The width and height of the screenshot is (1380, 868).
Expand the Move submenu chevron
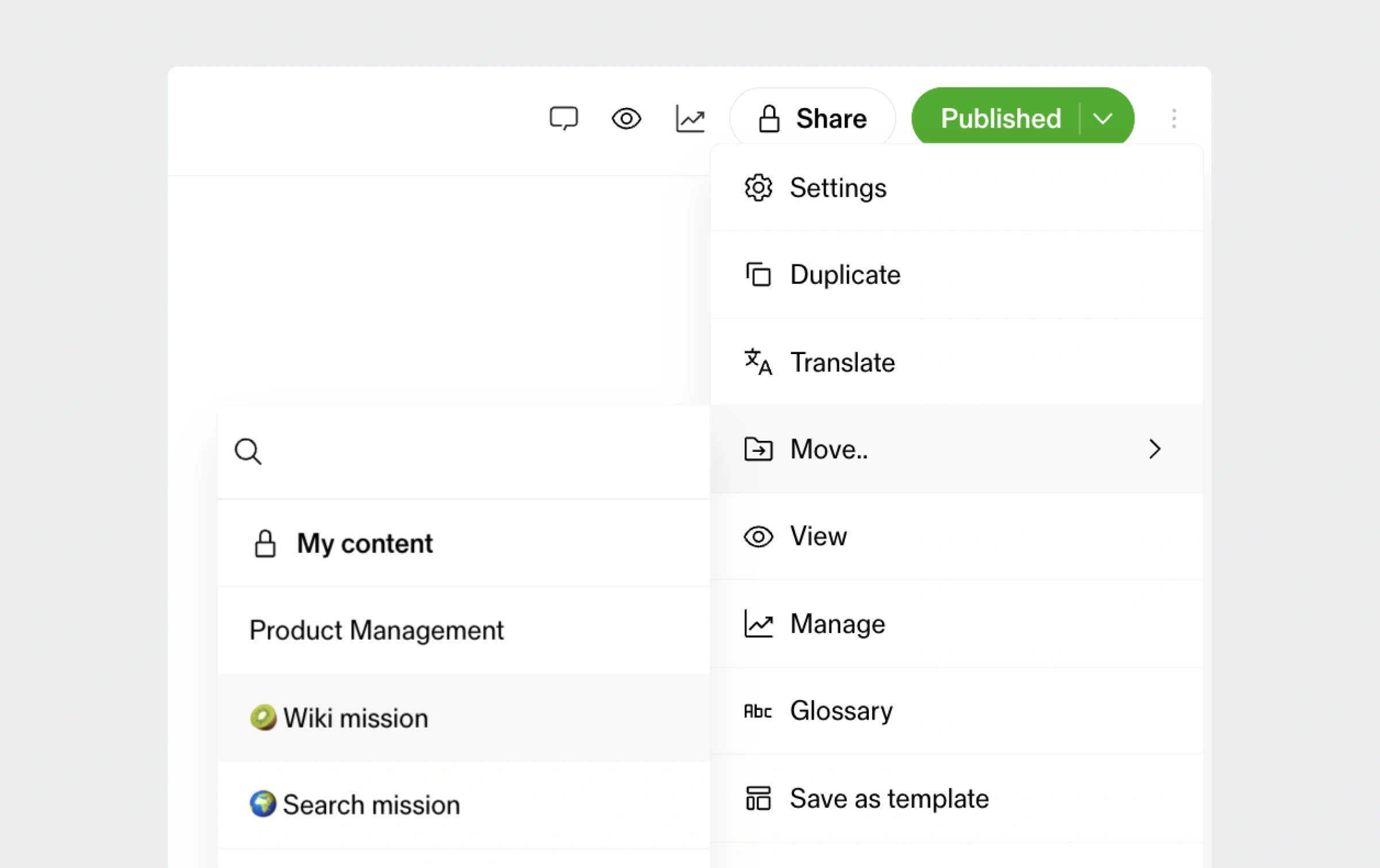pyautogui.click(x=1155, y=449)
